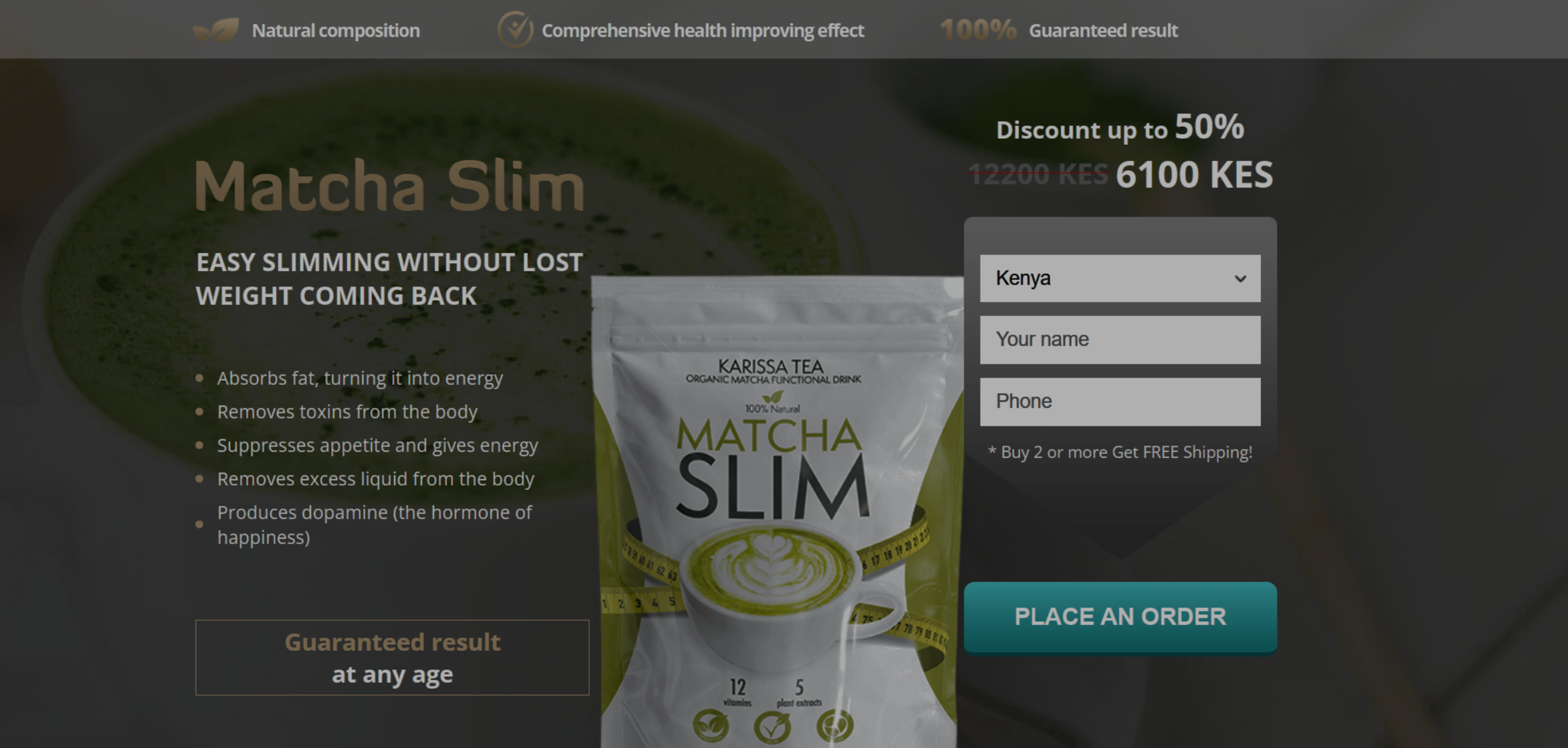The image size is (1568, 748).
Task: Focus the Phone input field
Action: click(x=1120, y=402)
